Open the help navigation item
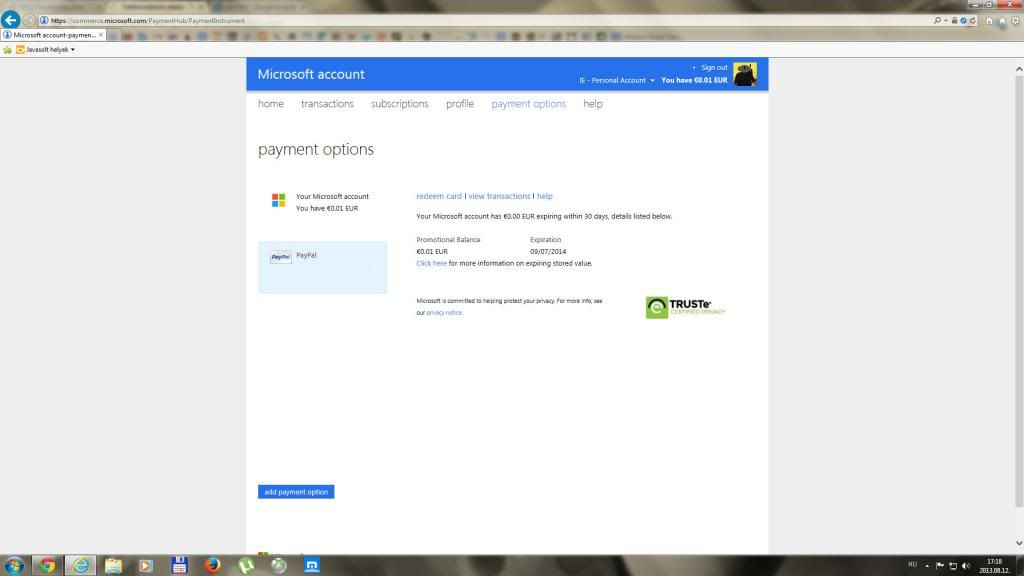This screenshot has height=576, width=1024. pos(593,104)
